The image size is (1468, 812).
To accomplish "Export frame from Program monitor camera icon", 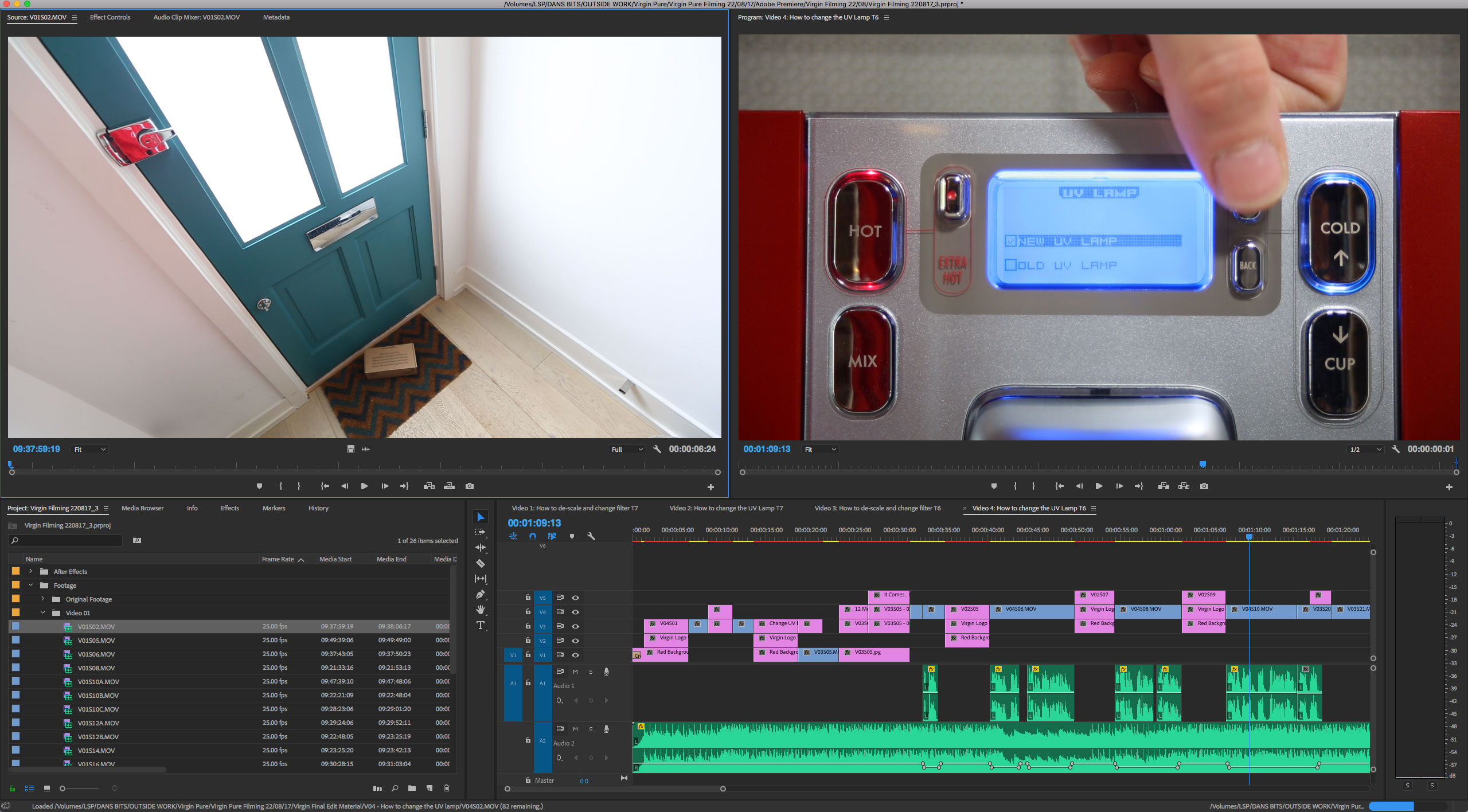I will click(x=1204, y=486).
